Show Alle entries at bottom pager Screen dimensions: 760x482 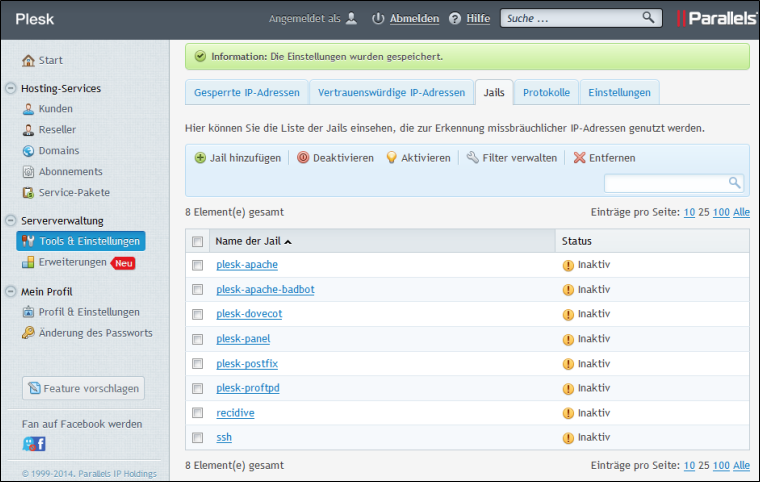[x=741, y=466]
